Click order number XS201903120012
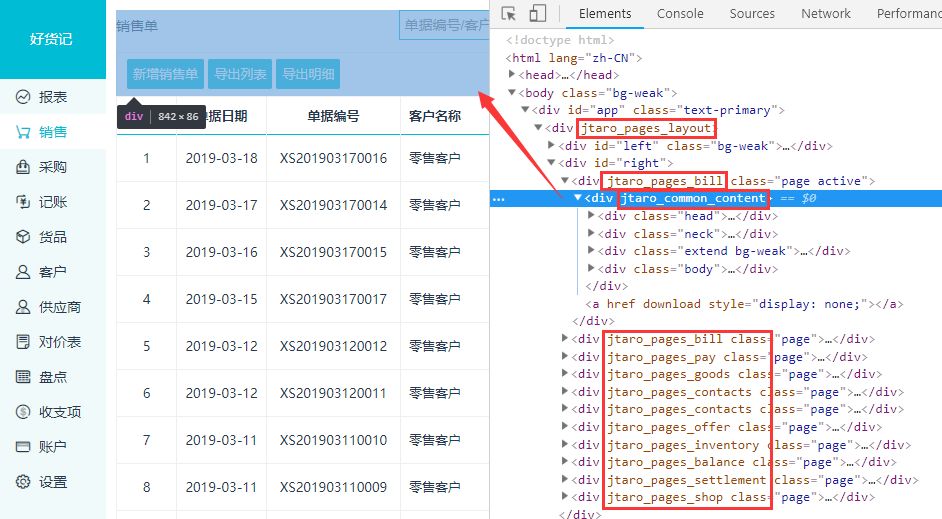 click(x=333, y=346)
